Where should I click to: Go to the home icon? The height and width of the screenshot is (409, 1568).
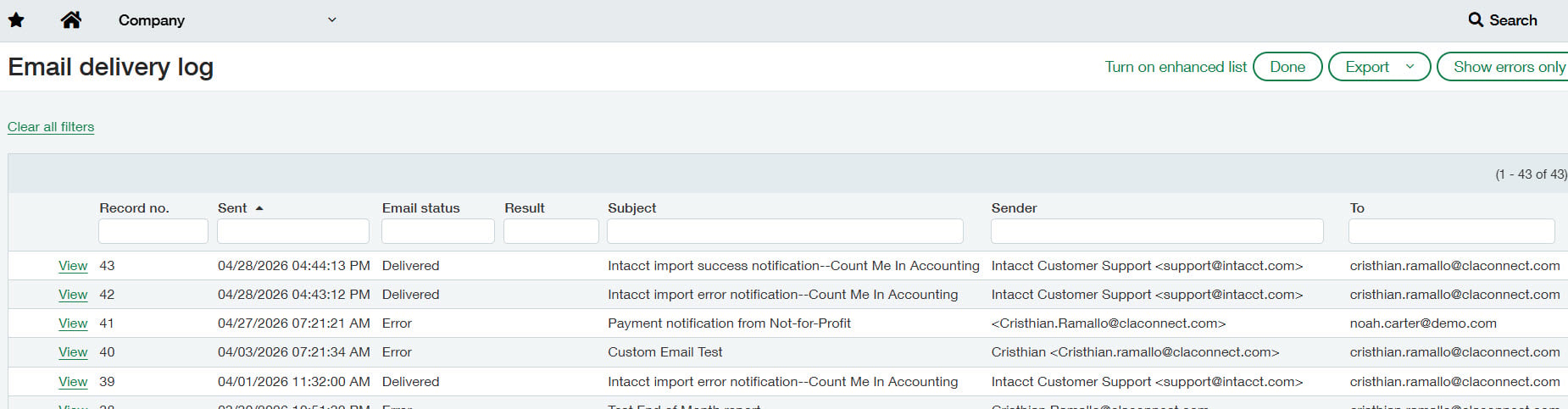(71, 19)
